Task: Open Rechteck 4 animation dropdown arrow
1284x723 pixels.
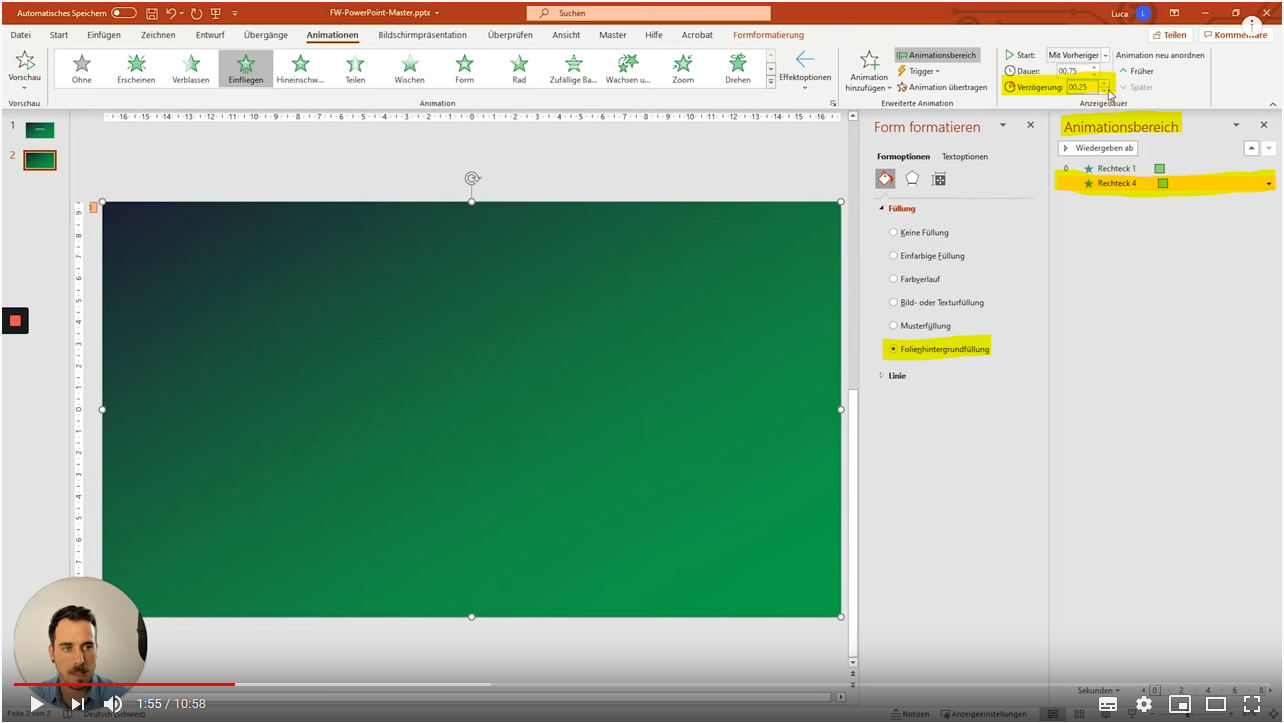Action: point(1269,184)
